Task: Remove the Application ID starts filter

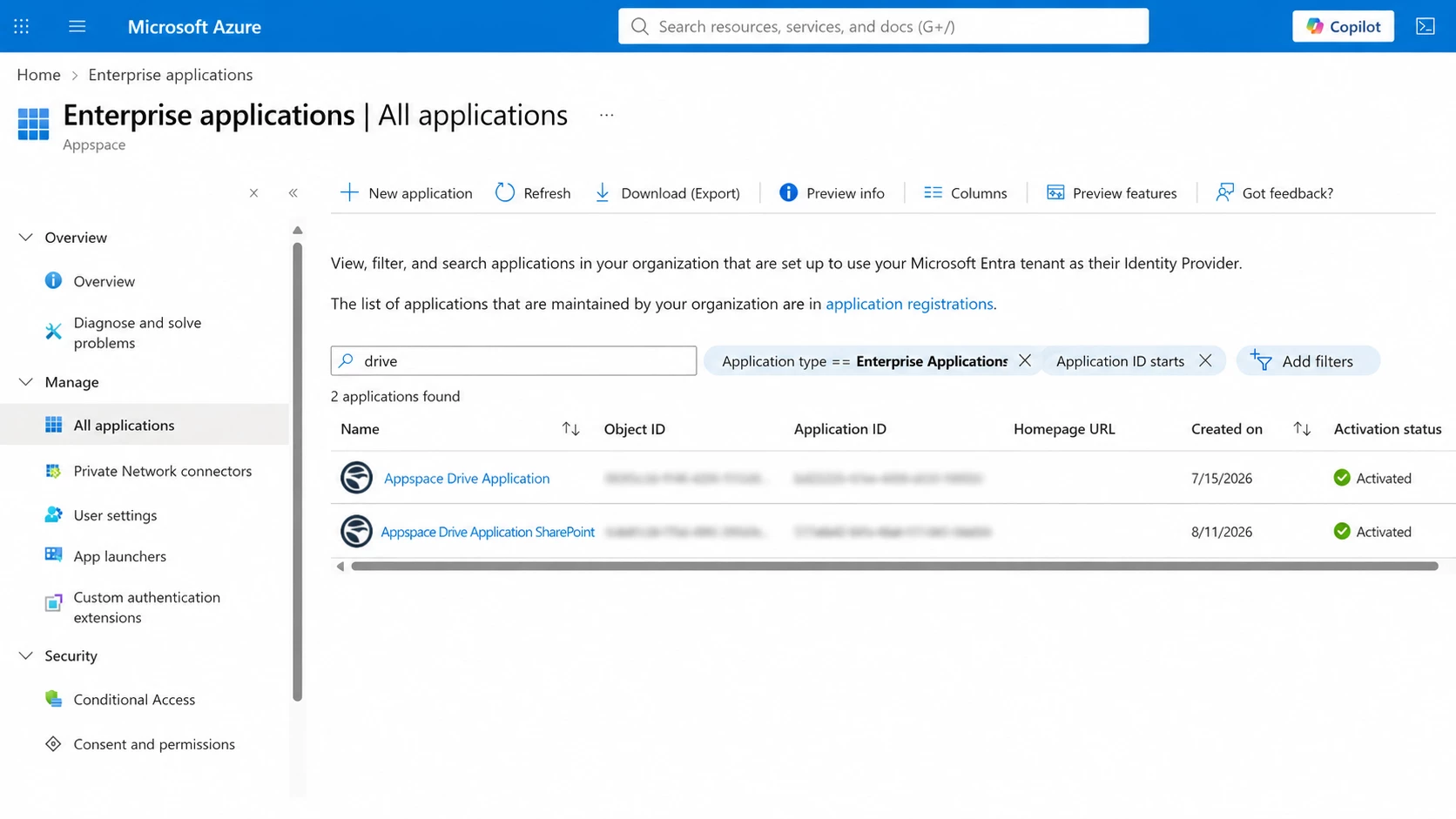Action: pyautogui.click(x=1205, y=361)
